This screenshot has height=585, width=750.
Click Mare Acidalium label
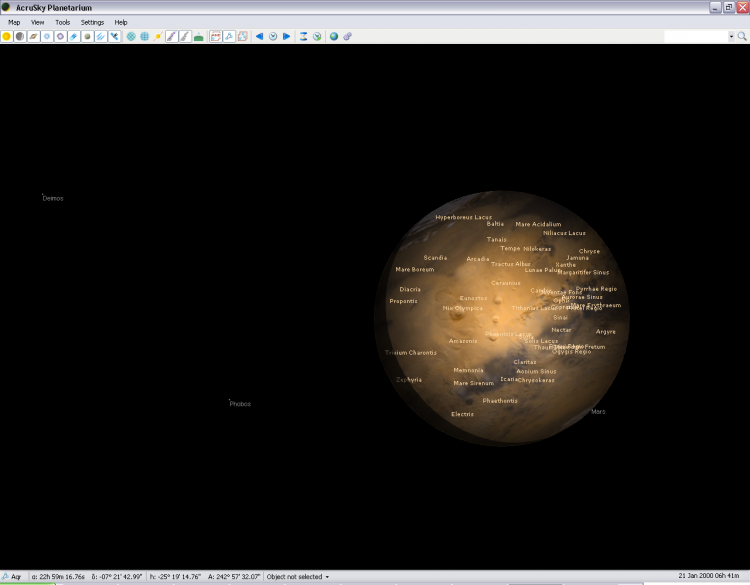(538, 224)
